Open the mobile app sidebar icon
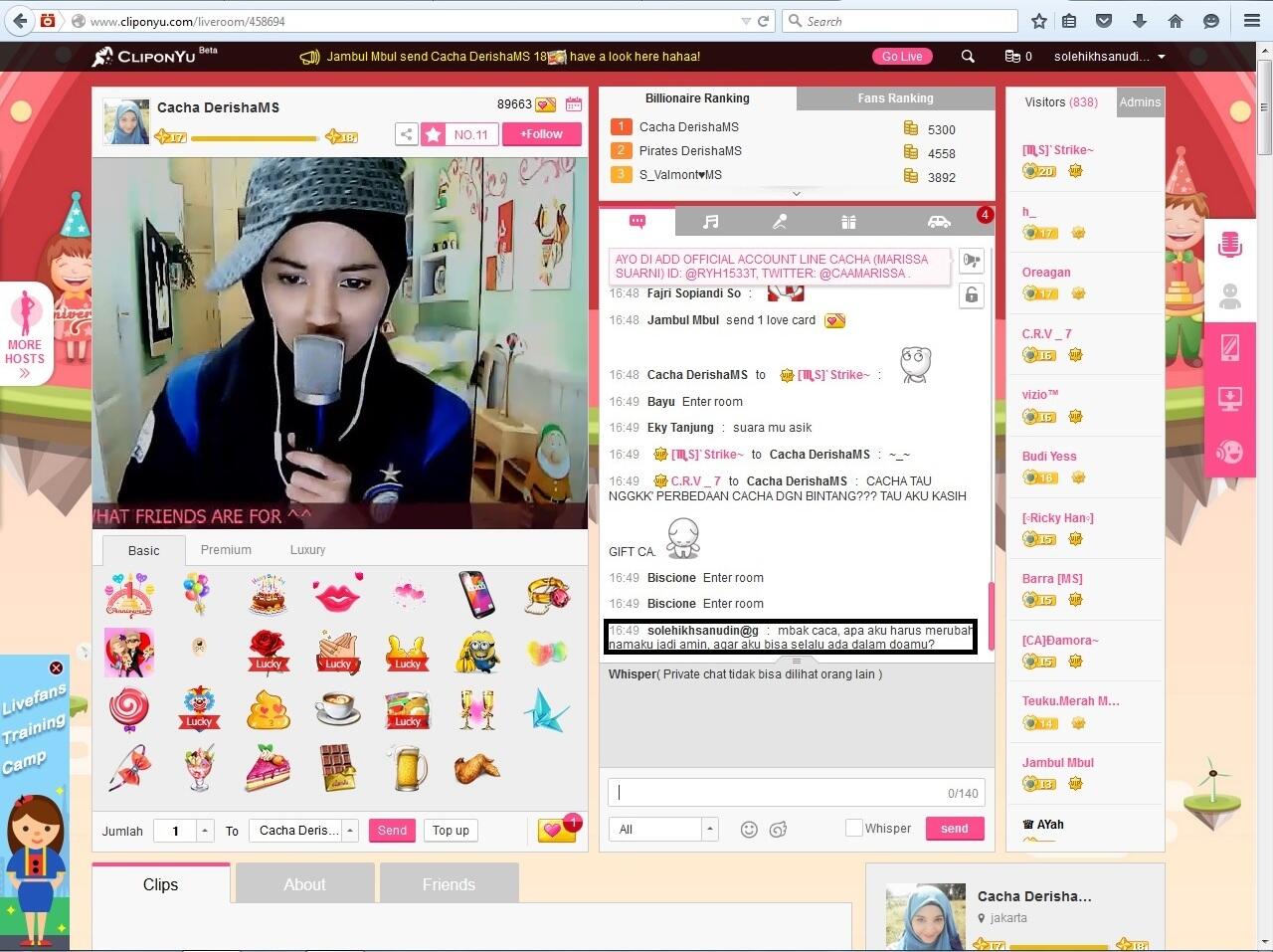Image resolution: width=1273 pixels, height=952 pixels. click(1230, 347)
